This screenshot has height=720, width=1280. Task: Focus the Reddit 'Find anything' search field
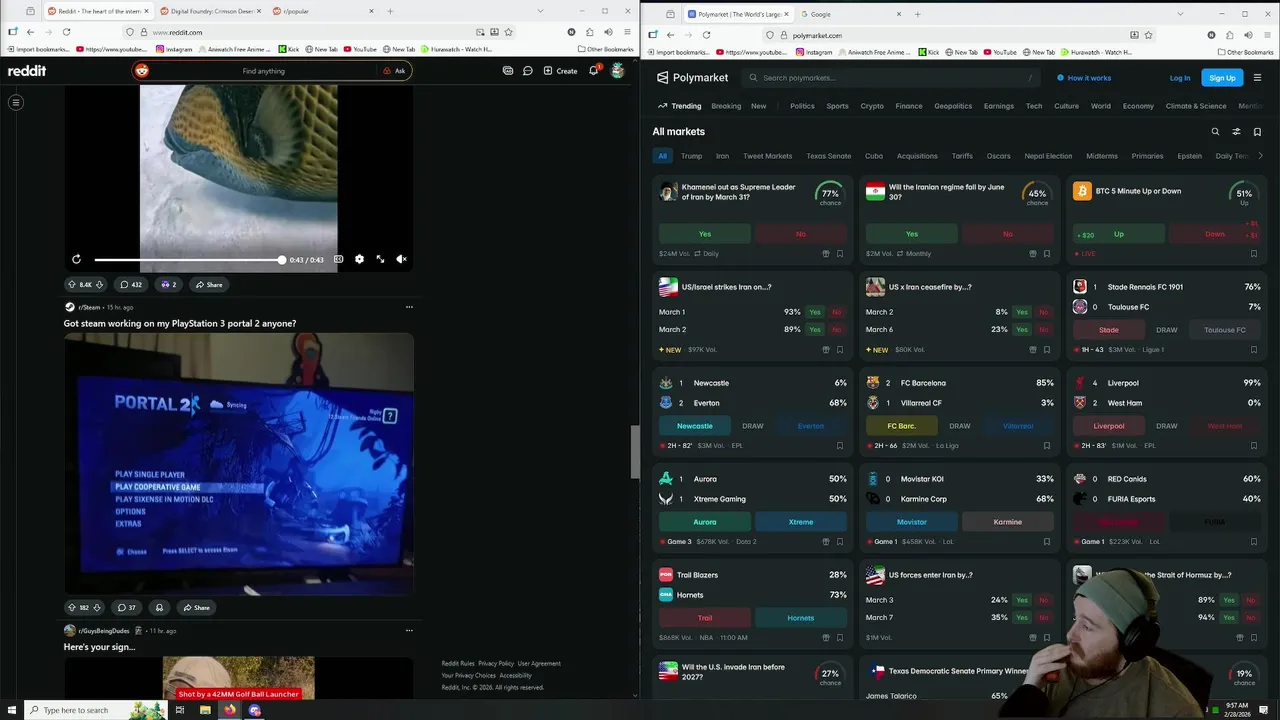[263, 71]
